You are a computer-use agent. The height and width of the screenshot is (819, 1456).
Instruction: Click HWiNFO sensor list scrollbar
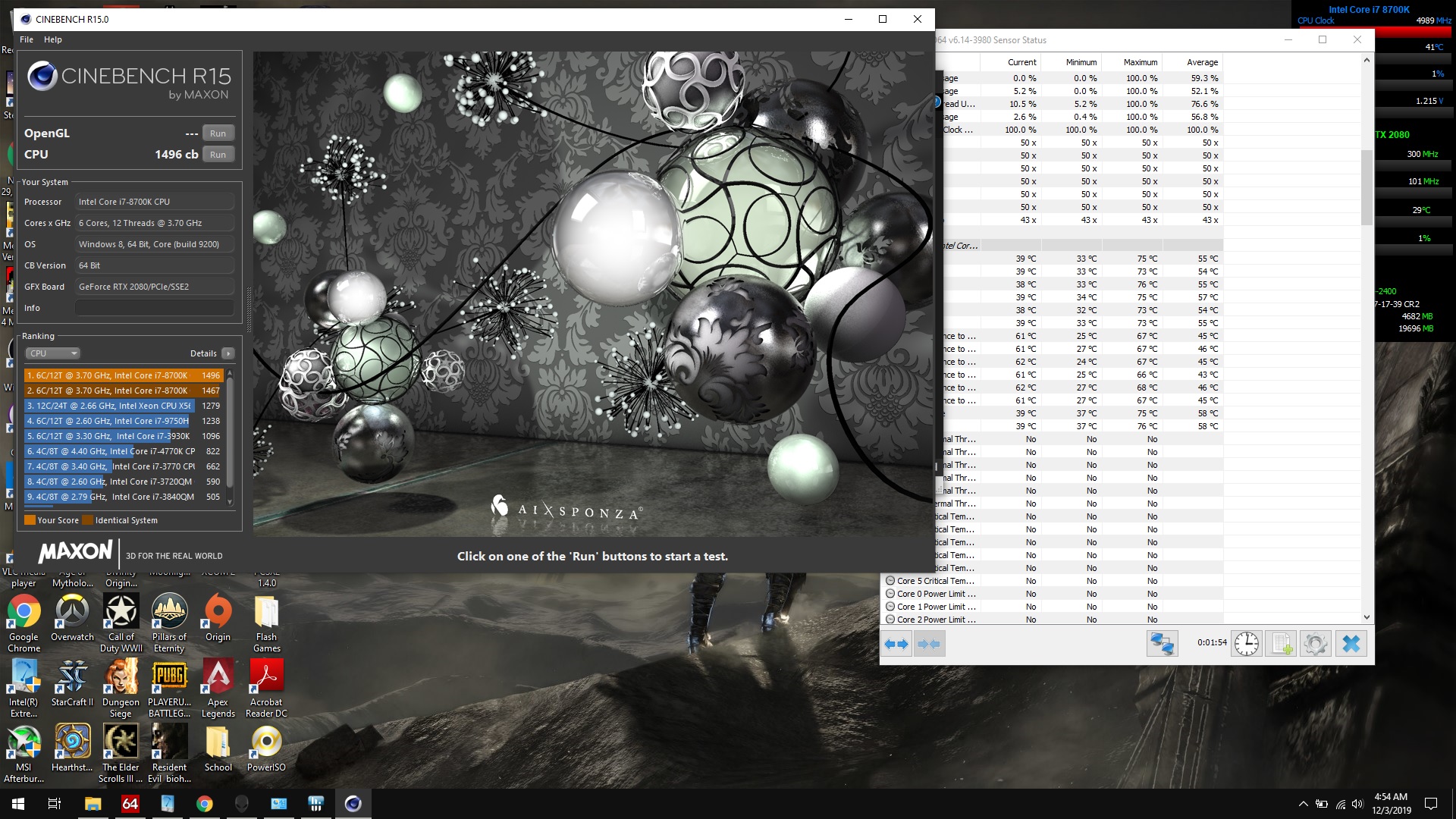coord(1367,187)
